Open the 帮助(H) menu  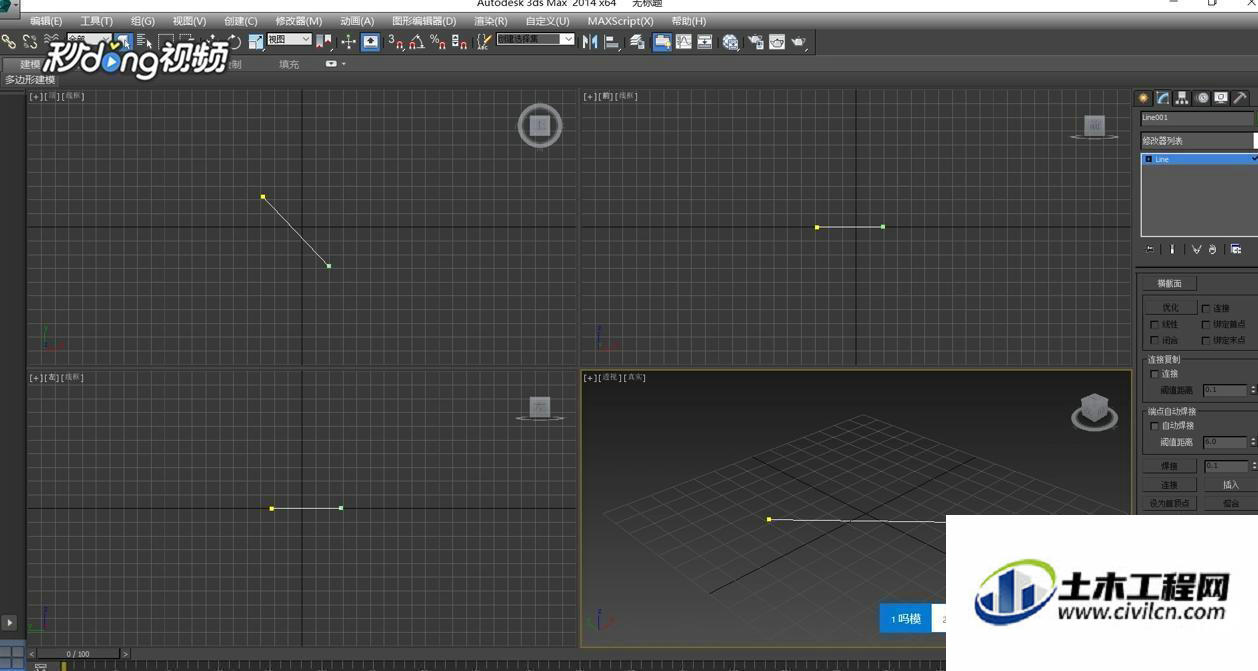click(688, 21)
